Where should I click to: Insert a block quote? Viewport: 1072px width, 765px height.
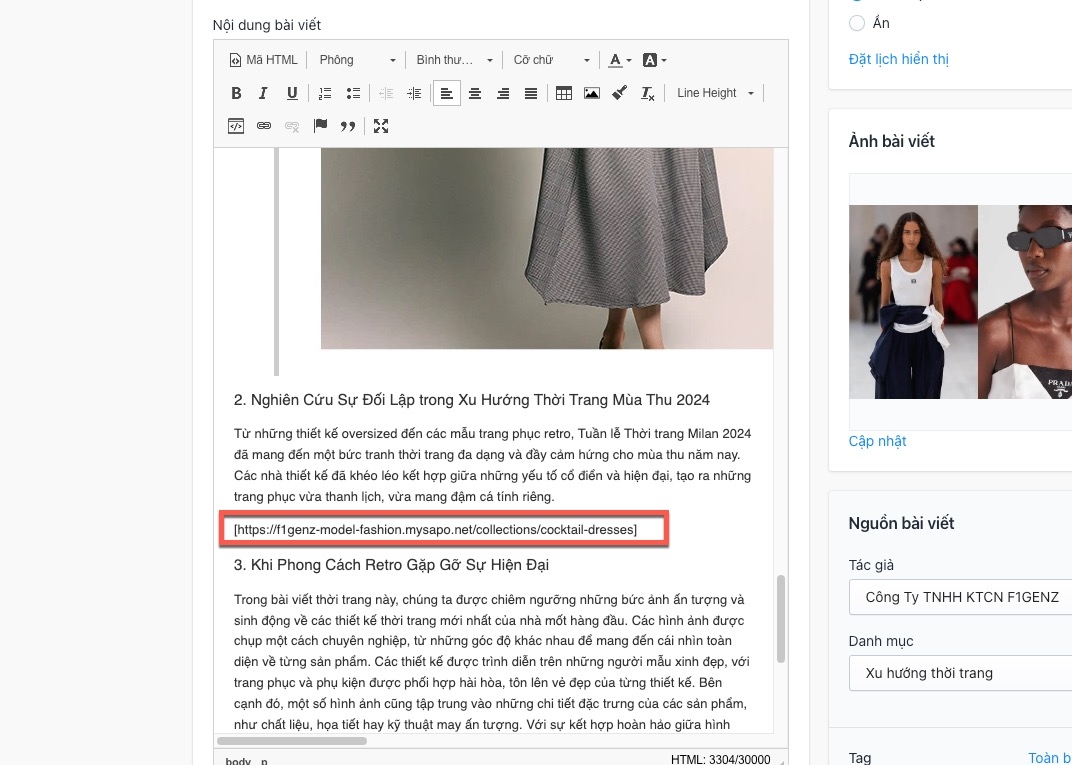(348, 126)
